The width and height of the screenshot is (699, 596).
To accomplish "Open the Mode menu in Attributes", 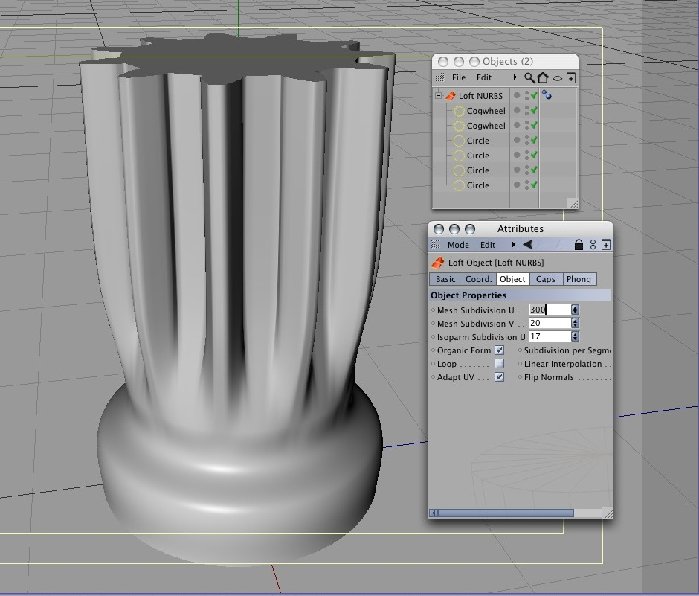I will (x=458, y=245).
